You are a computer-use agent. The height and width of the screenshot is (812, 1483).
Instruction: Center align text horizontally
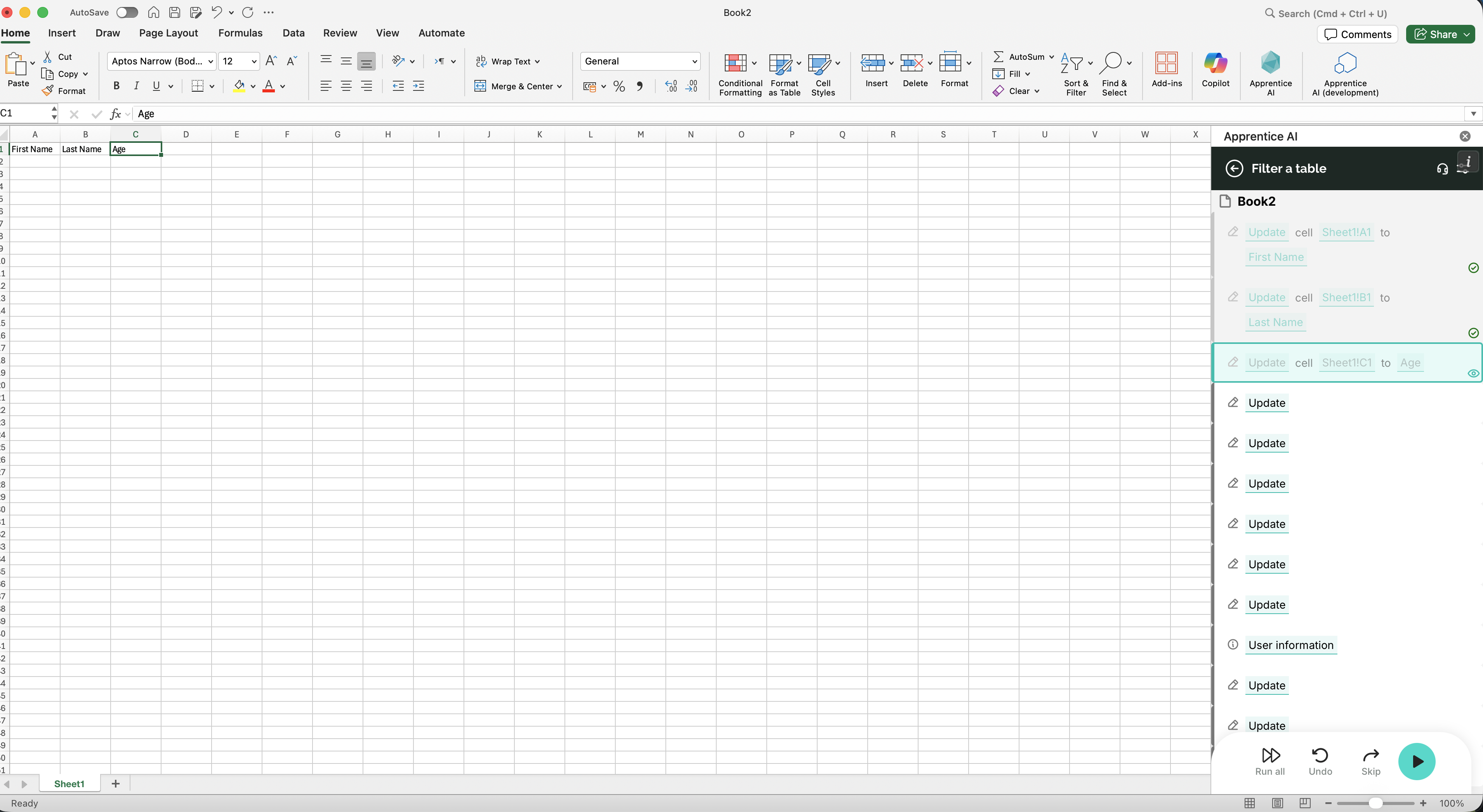[346, 86]
